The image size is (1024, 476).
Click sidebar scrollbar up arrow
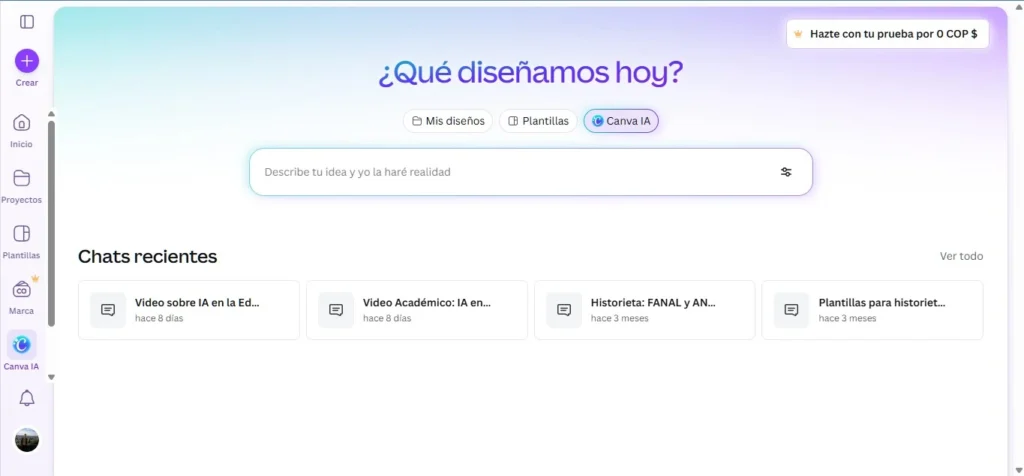pos(52,114)
